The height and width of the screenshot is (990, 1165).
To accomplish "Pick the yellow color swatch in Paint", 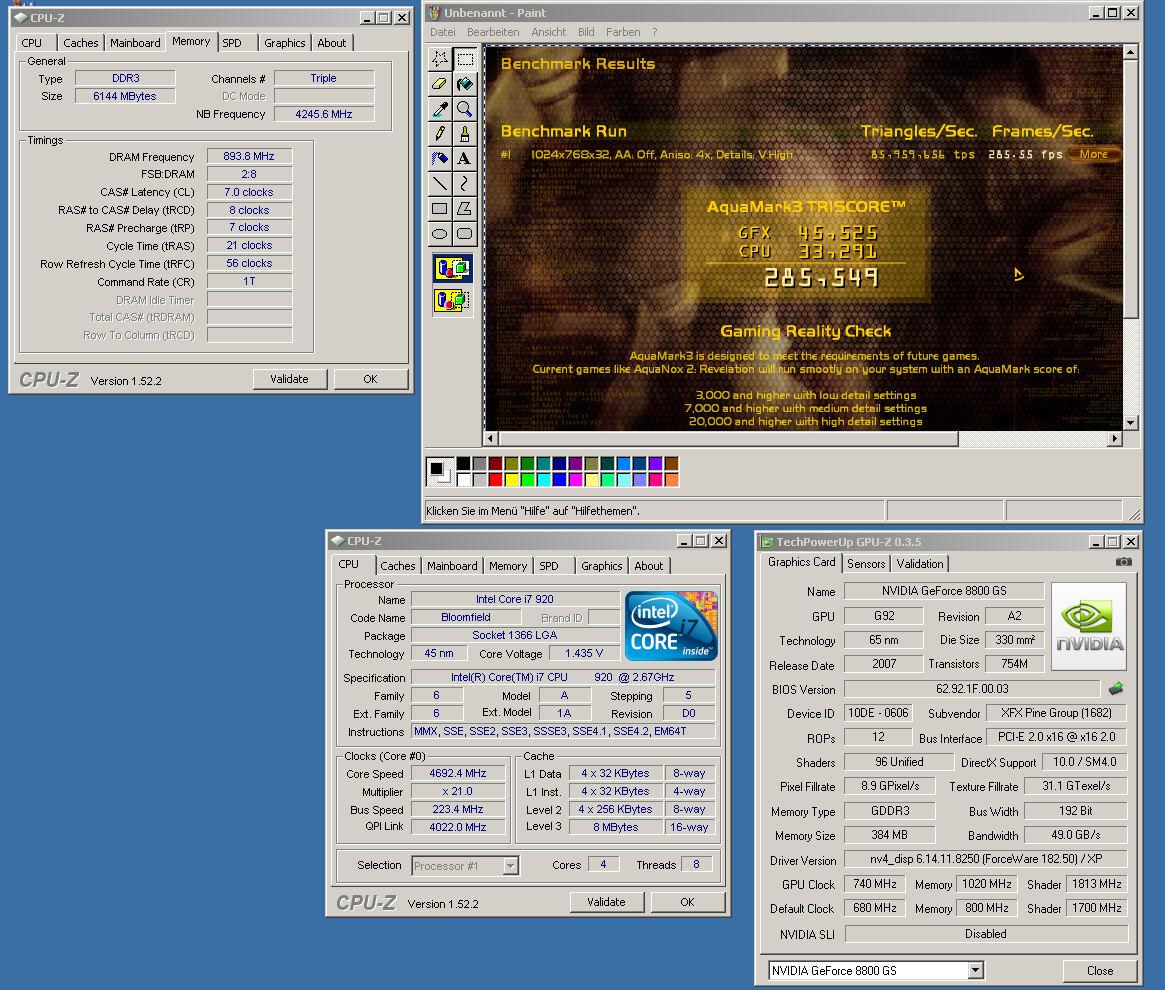I will click(511, 479).
